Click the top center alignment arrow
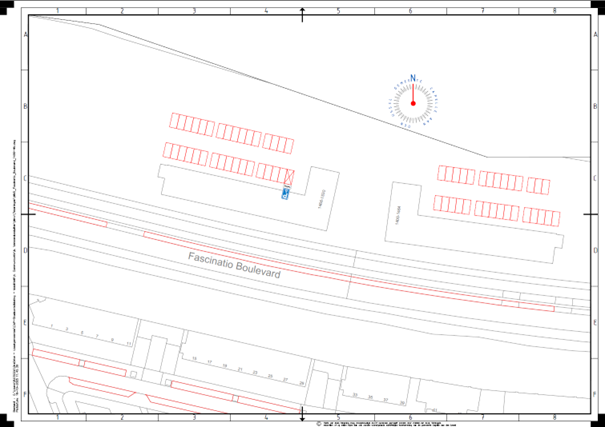 point(303,13)
